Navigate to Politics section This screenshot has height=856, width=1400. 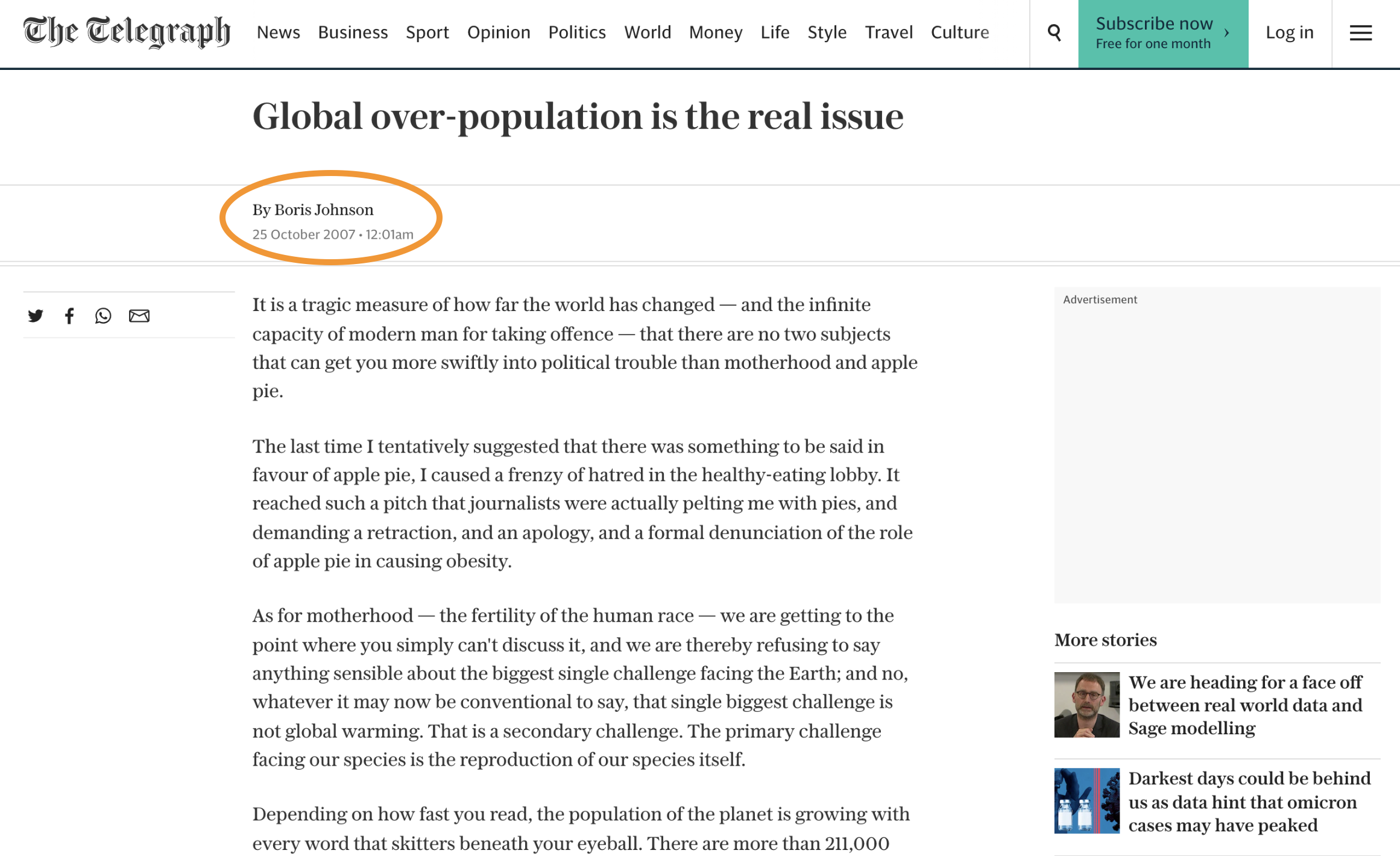pos(576,33)
